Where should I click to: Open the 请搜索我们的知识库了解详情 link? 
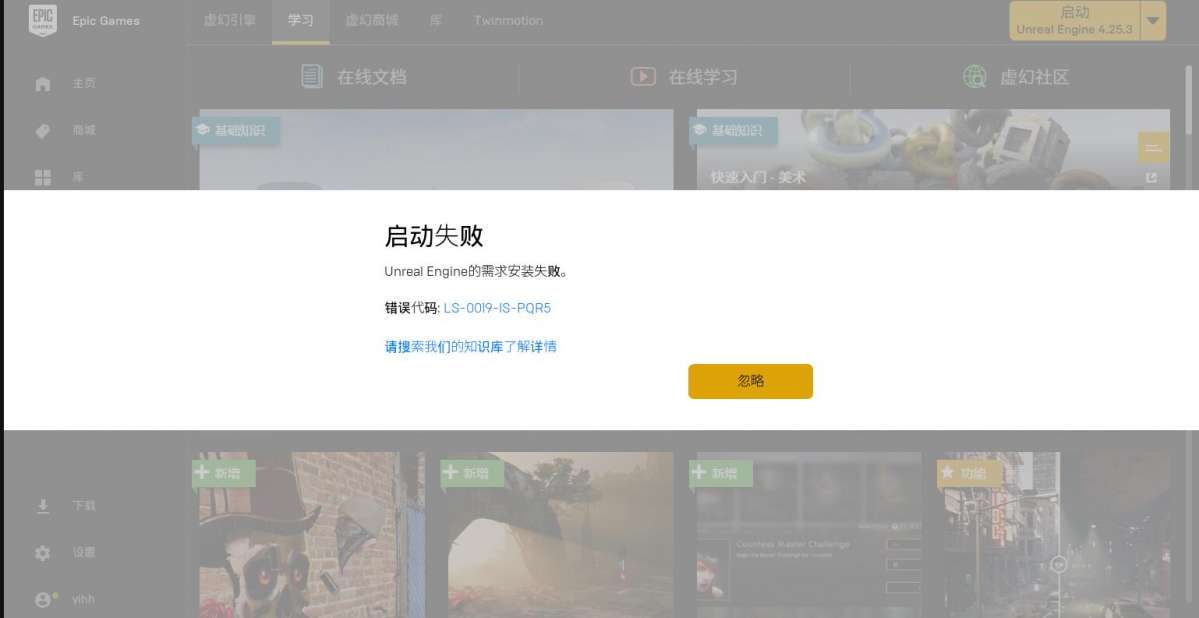click(470, 346)
